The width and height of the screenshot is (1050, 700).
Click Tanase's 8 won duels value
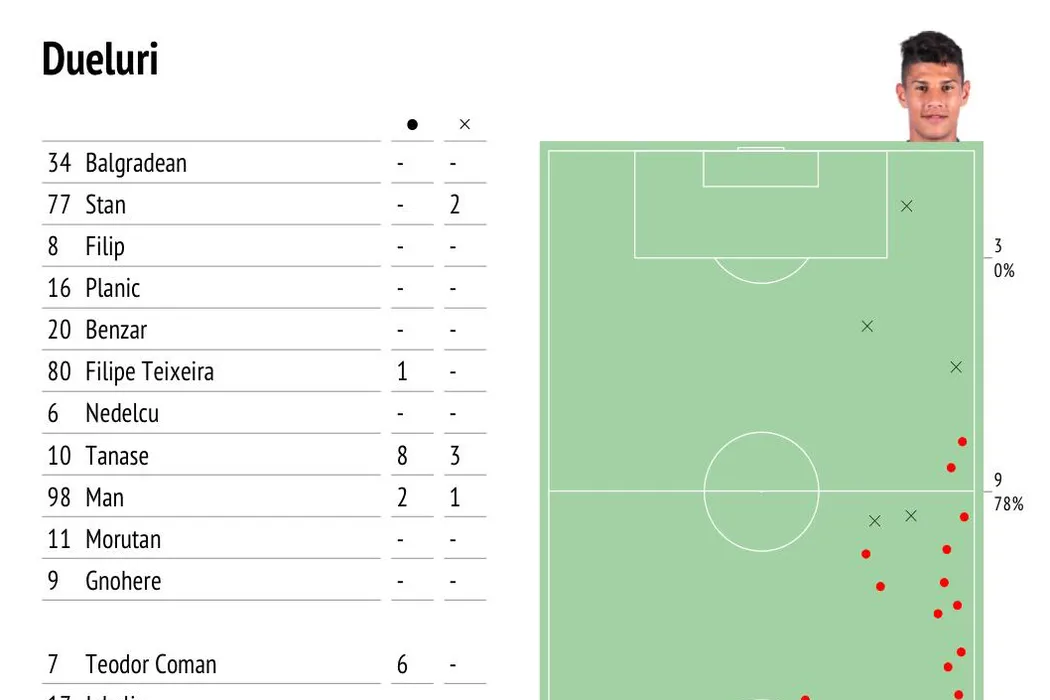coord(402,456)
